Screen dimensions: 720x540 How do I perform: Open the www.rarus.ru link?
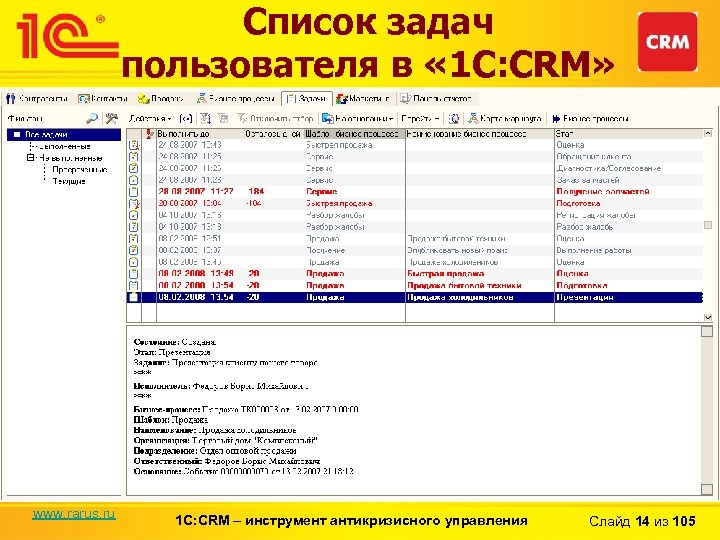pyautogui.click(x=73, y=514)
